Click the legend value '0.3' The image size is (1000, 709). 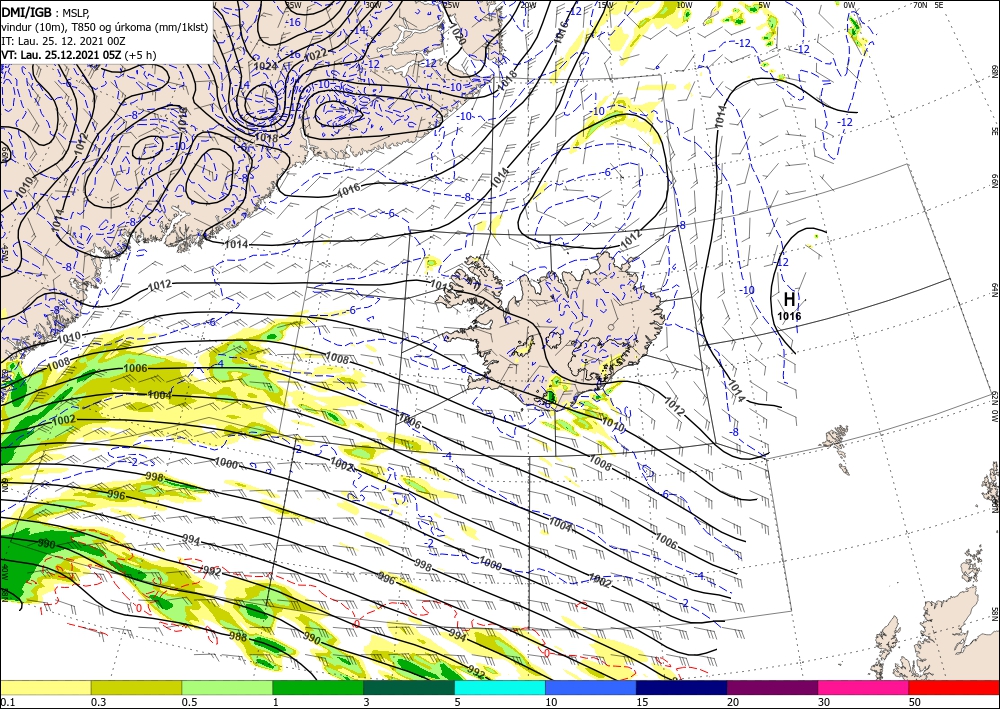pyautogui.click(x=98, y=702)
